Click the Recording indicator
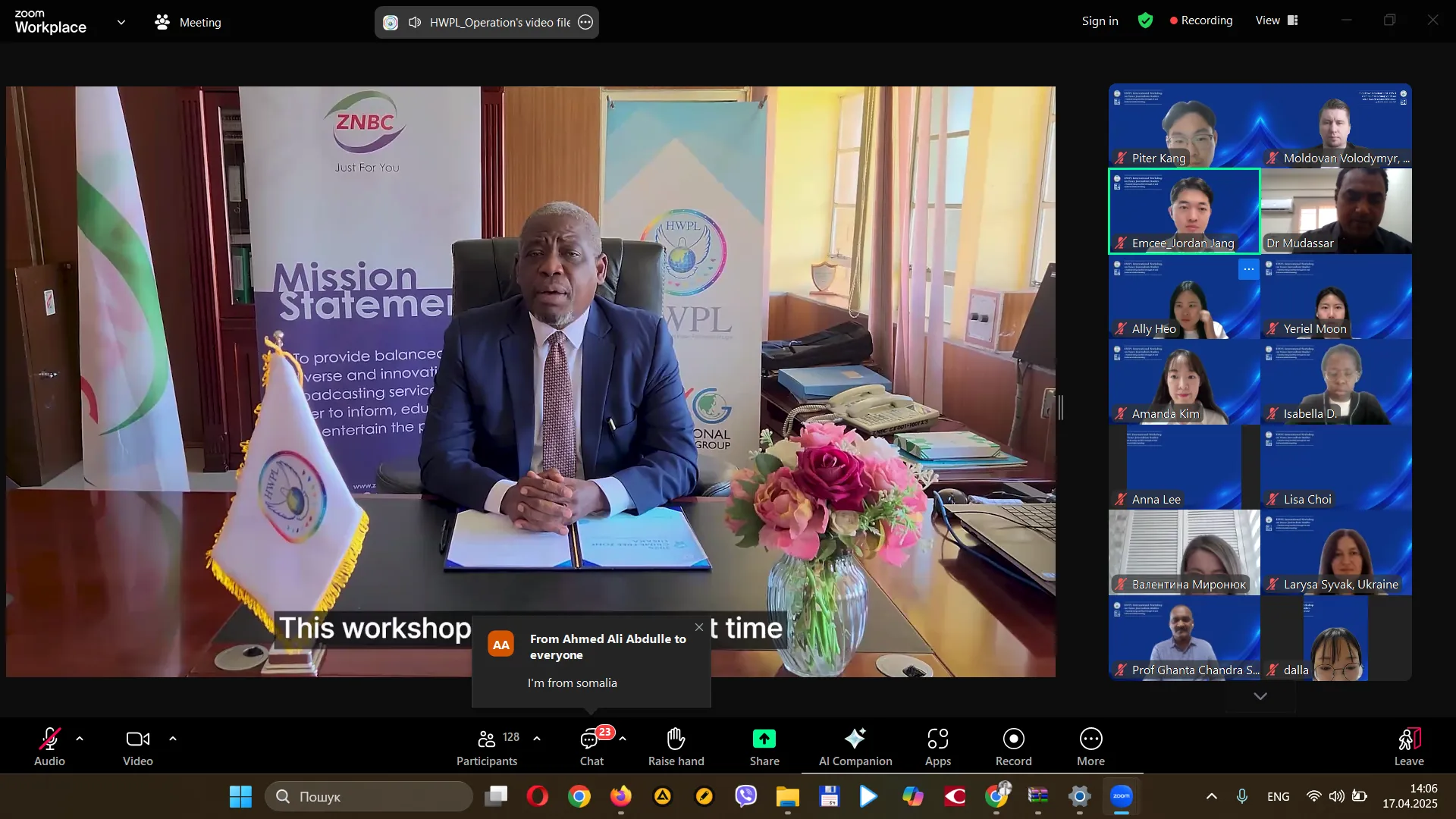This screenshot has height=819, width=1456. 1201,20
